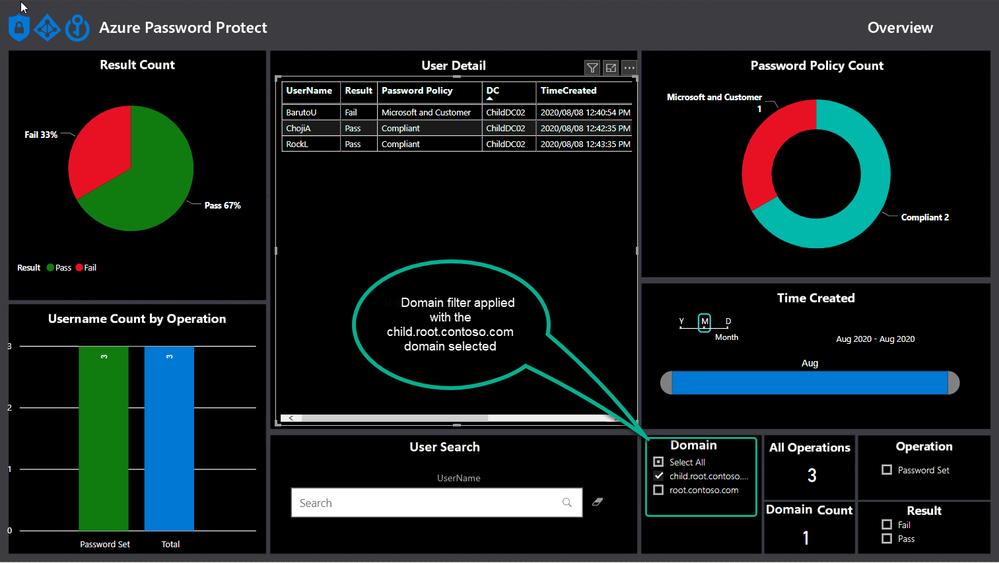Select the M month granularity marker
The image size is (999, 563).
coord(704,322)
